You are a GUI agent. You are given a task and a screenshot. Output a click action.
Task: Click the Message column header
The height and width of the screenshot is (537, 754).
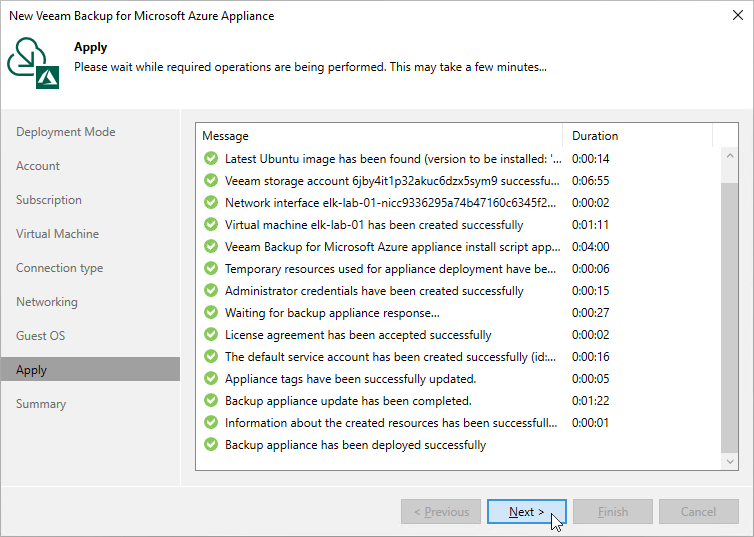coord(379,136)
